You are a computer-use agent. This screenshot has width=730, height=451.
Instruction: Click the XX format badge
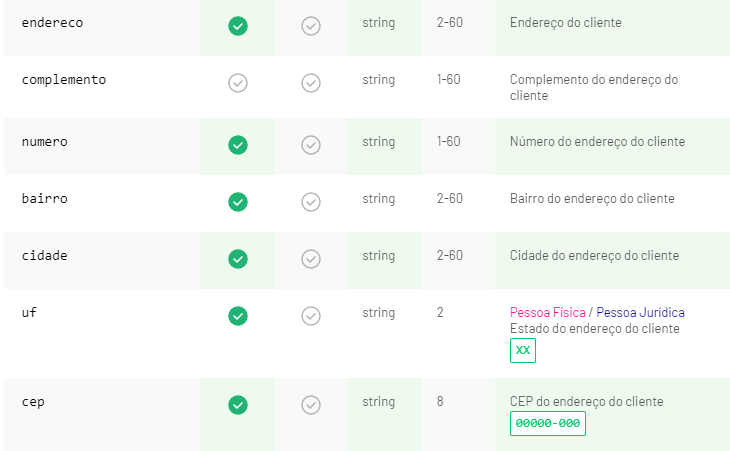coord(523,350)
